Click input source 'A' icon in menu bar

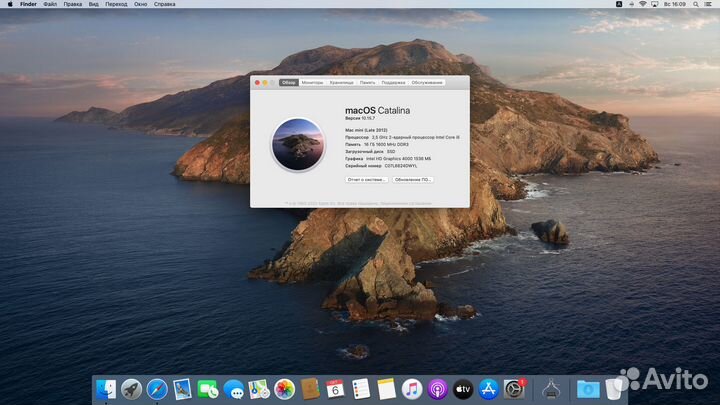[x=619, y=4]
